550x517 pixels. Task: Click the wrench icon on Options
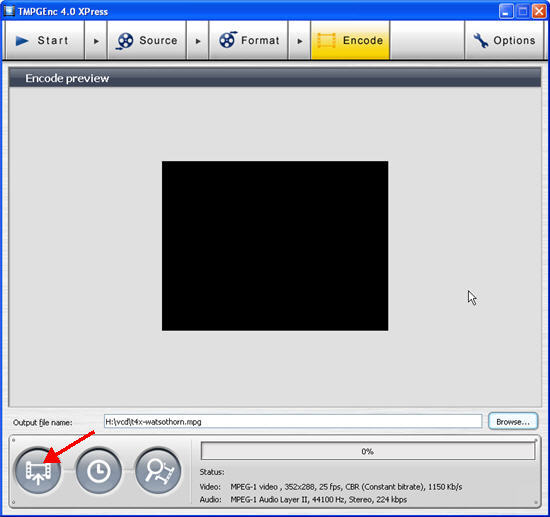point(481,41)
